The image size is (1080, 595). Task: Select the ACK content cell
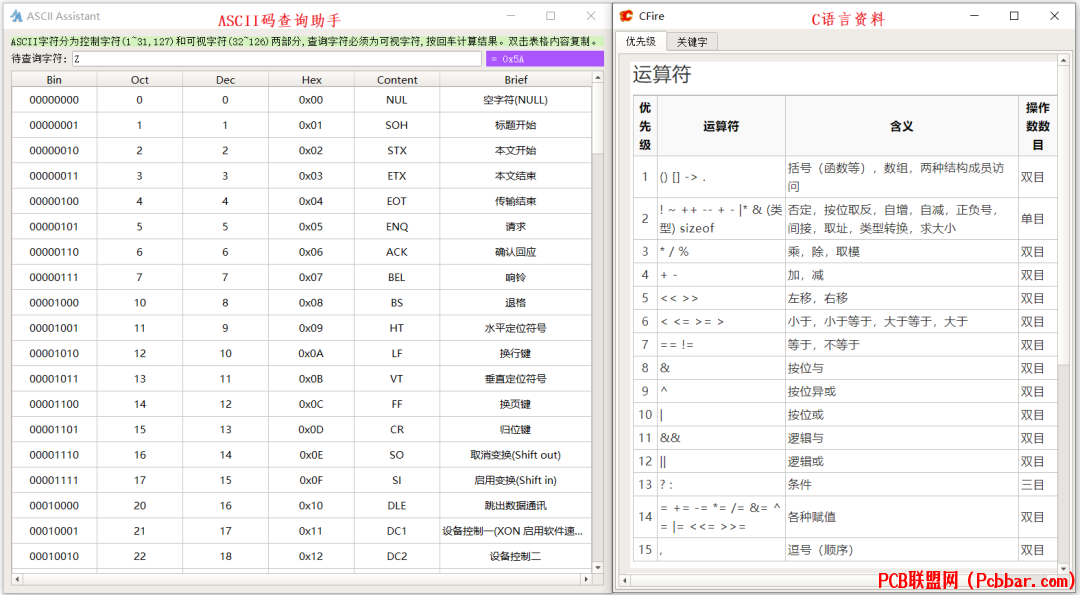(x=397, y=252)
